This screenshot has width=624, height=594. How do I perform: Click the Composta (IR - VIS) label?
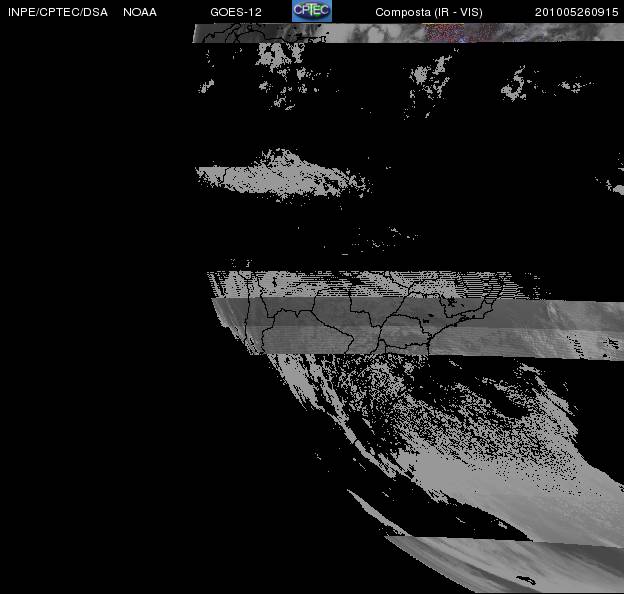(429, 12)
